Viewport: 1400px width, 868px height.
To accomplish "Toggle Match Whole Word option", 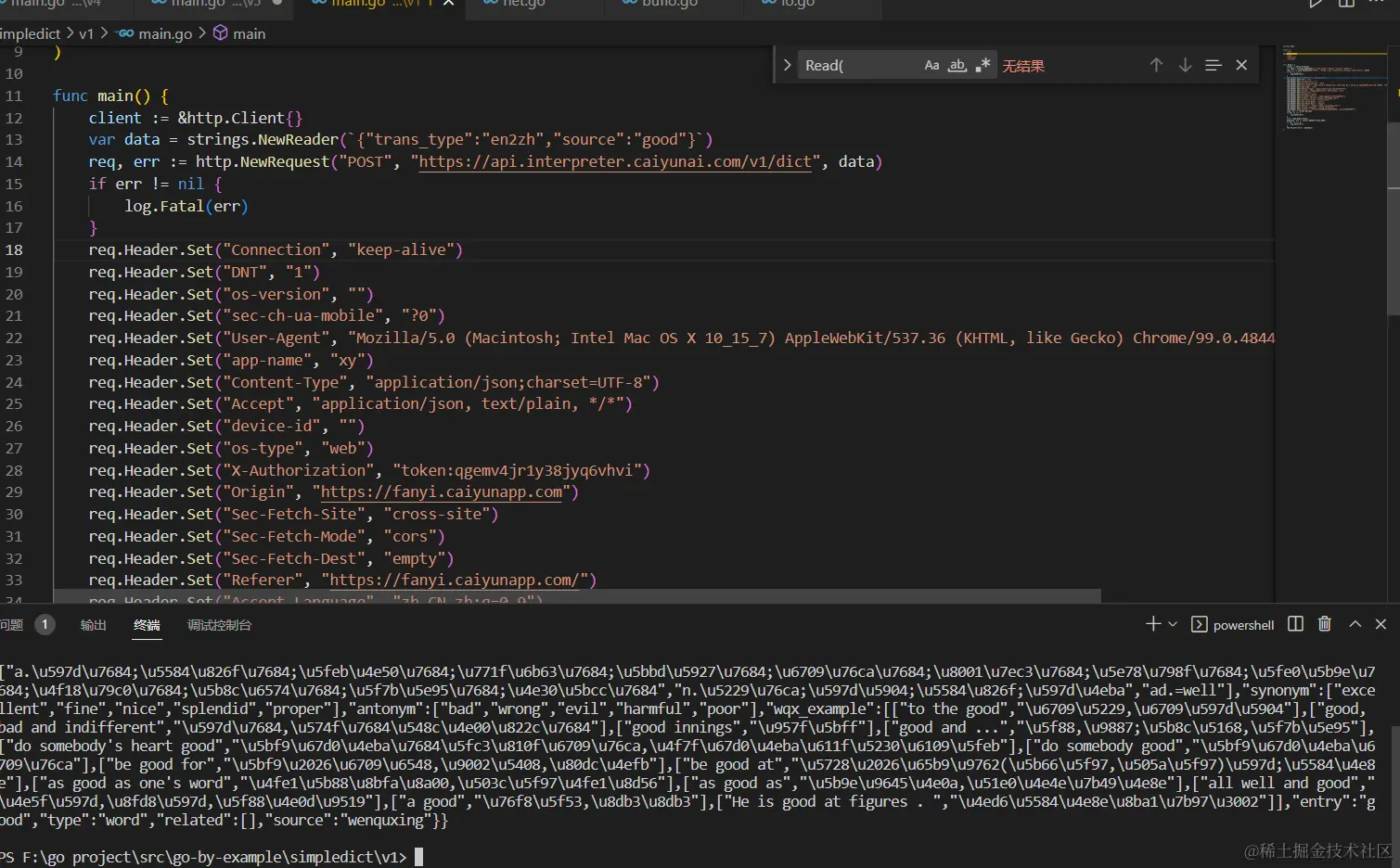I will point(957,66).
